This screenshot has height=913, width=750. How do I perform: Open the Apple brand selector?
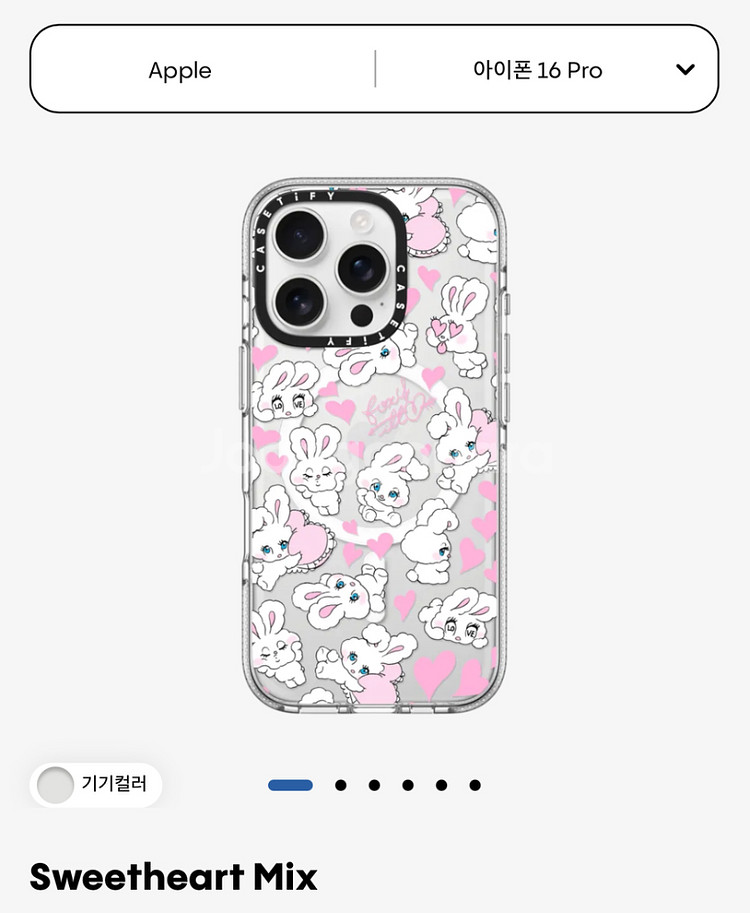[x=180, y=70]
